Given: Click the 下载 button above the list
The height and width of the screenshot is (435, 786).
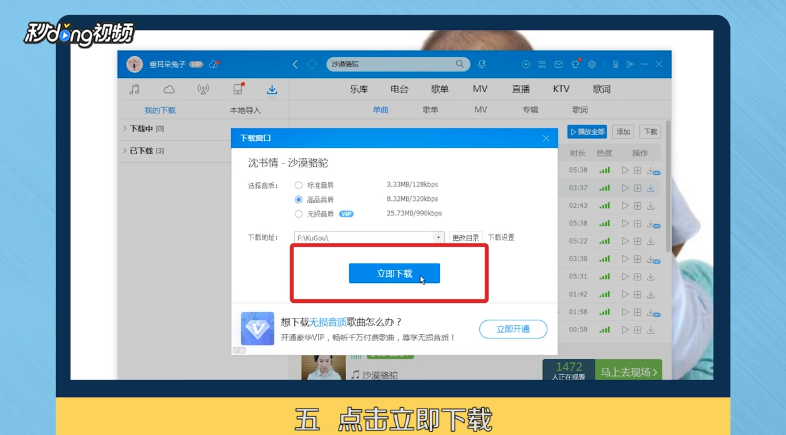Looking at the screenshot, I should point(650,132).
